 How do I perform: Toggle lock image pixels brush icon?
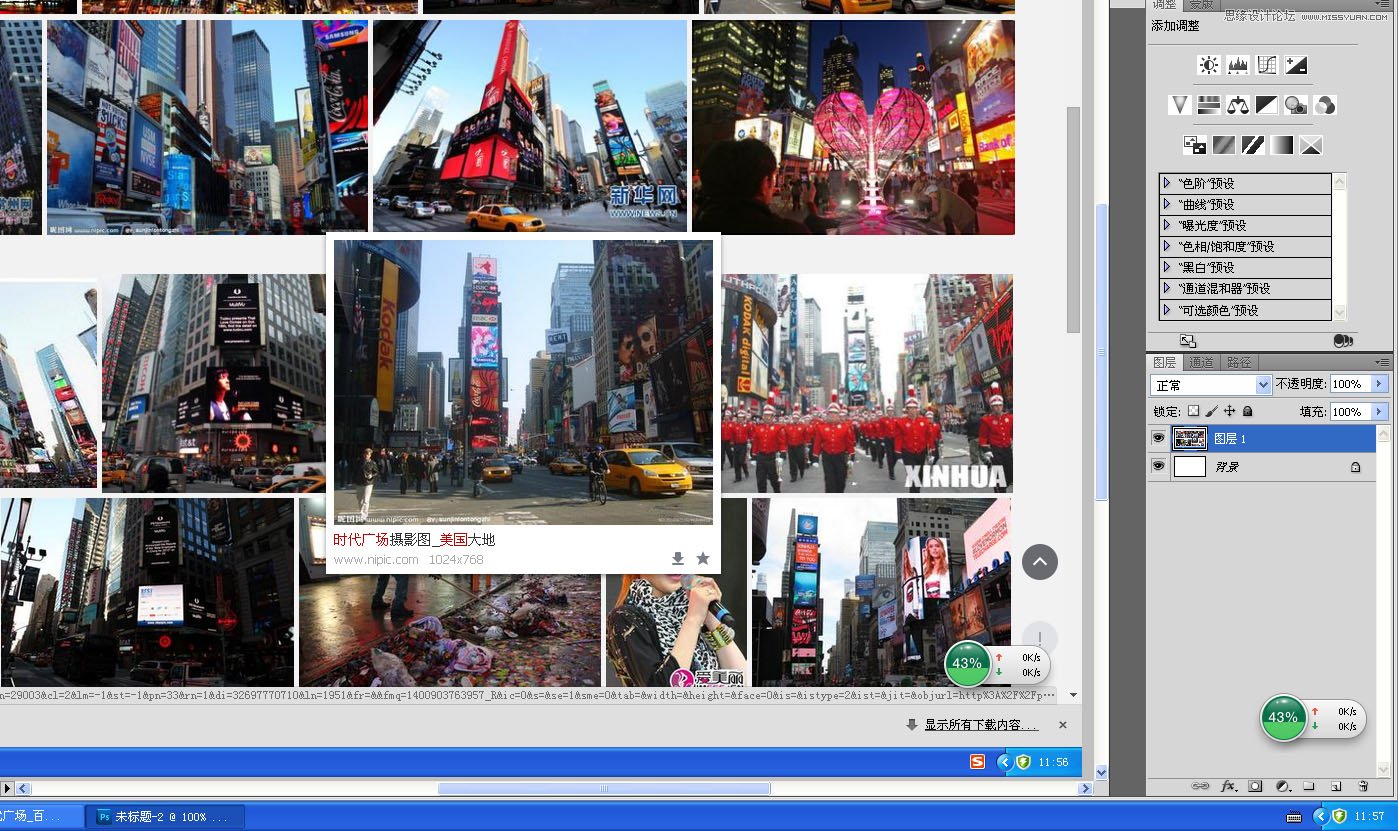point(1212,411)
